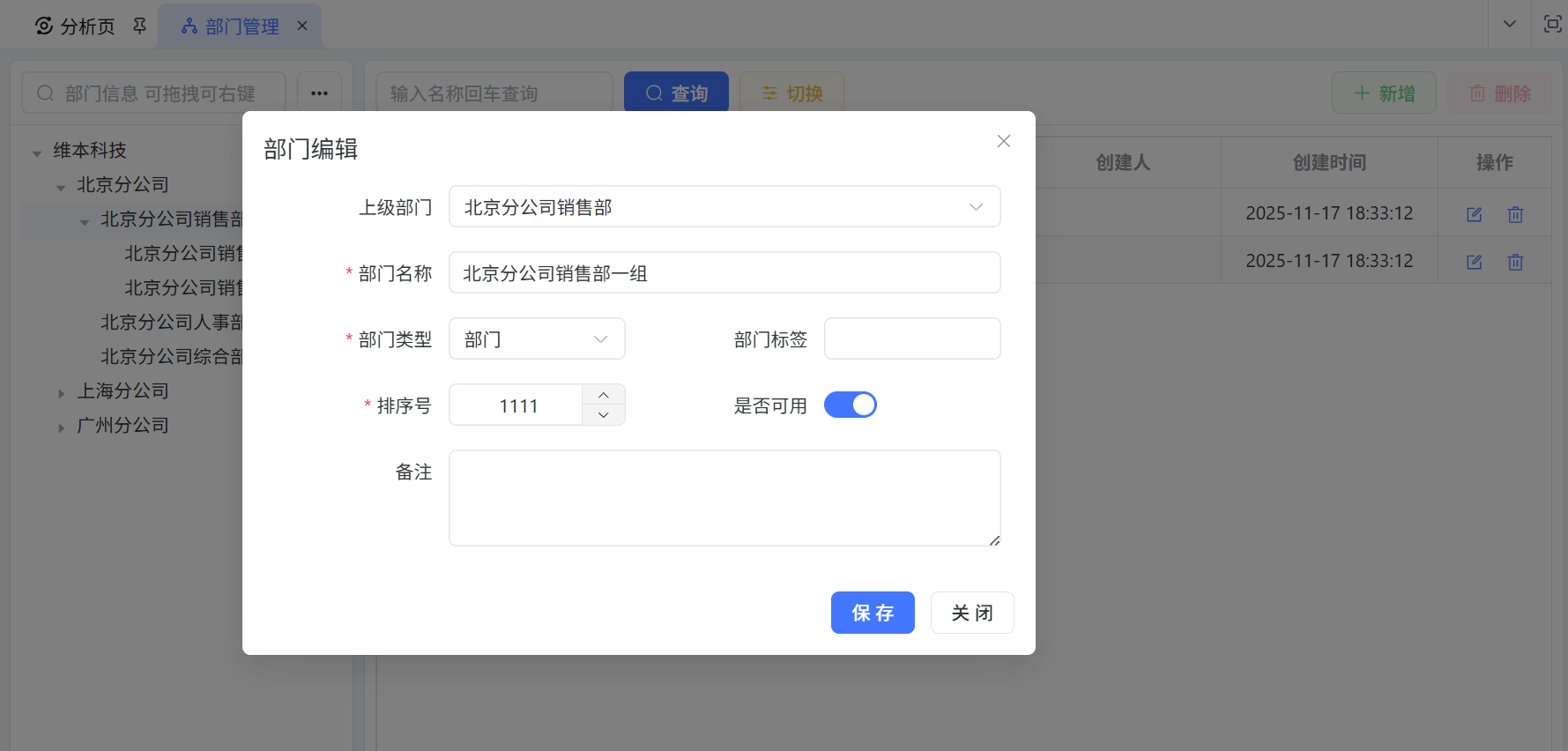Click edit icon in second table row
Image resolution: width=1568 pixels, height=751 pixels.
[1474, 262]
